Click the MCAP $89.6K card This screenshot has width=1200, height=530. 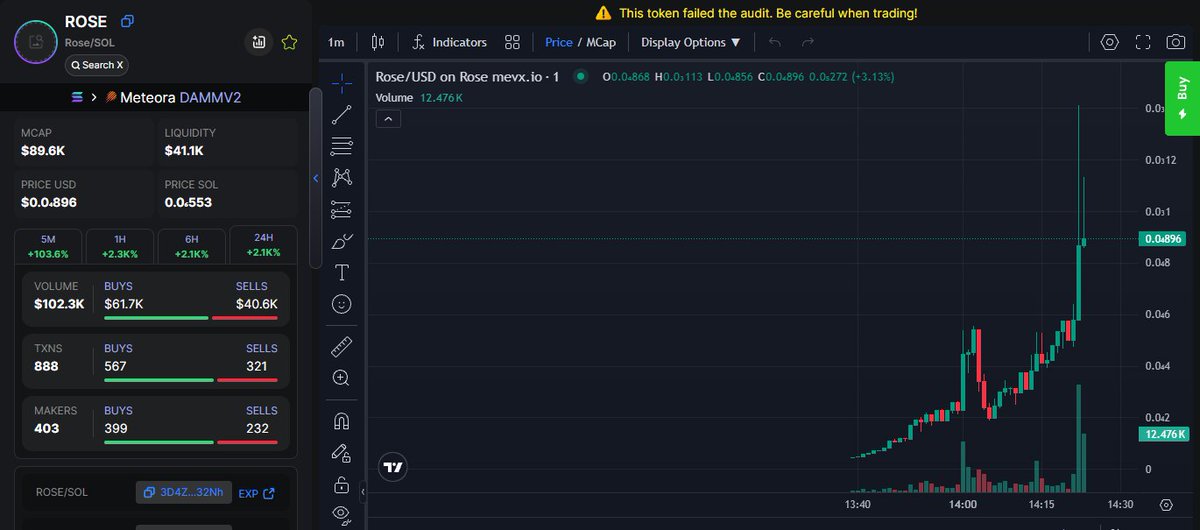click(83, 143)
